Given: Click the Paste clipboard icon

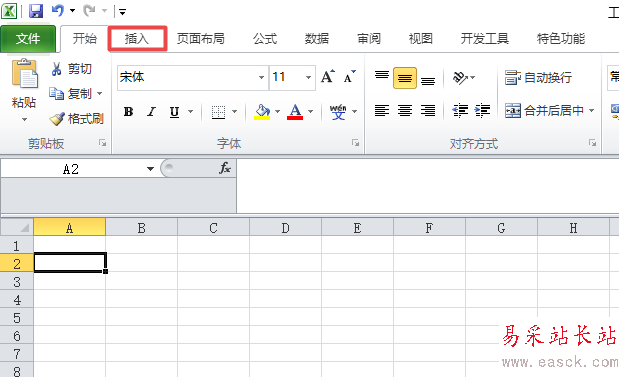Looking at the screenshot, I should (24, 73).
